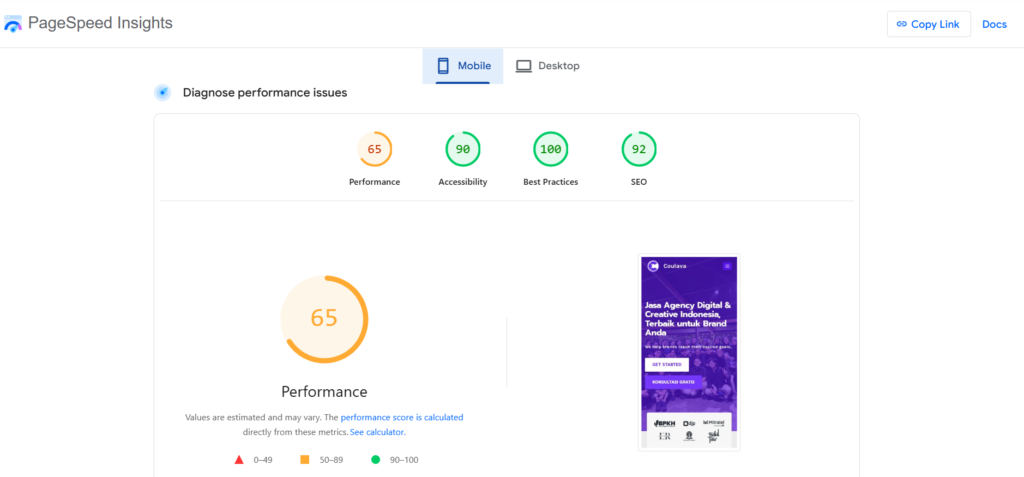Select the Best Practices score gauge 100
The width and height of the screenshot is (1024, 477).
point(551,149)
